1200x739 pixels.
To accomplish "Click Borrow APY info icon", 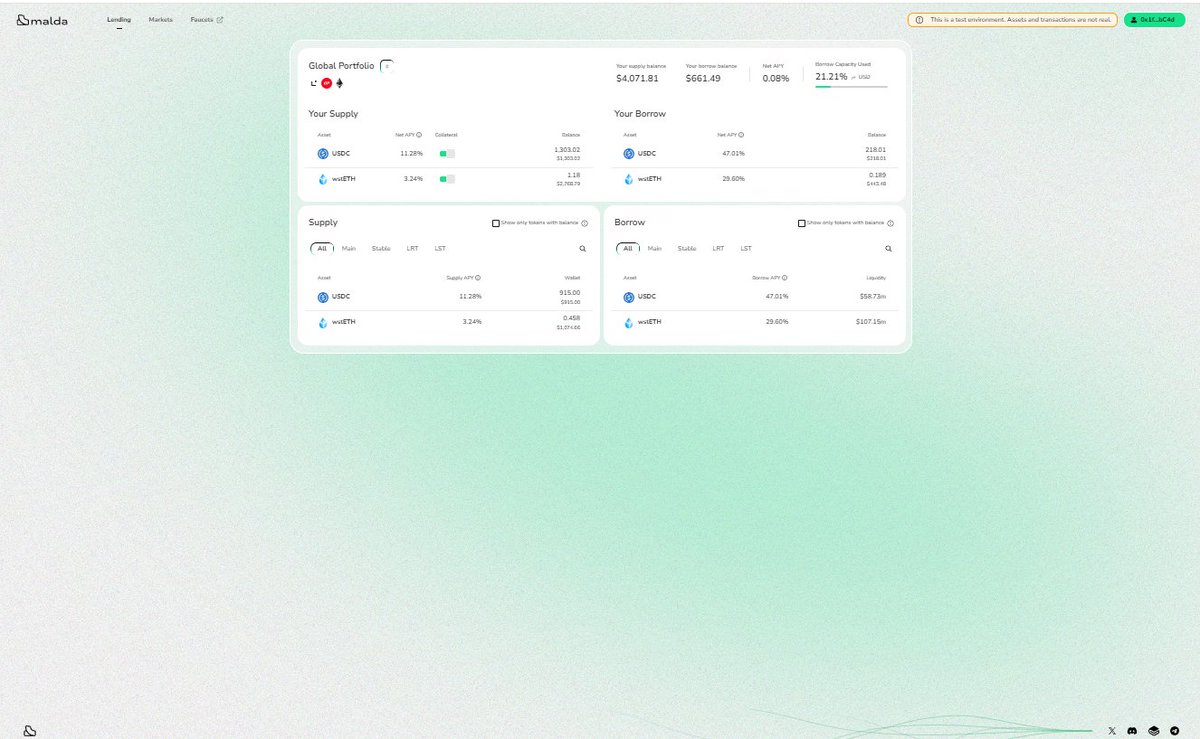I will [x=784, y=278].
